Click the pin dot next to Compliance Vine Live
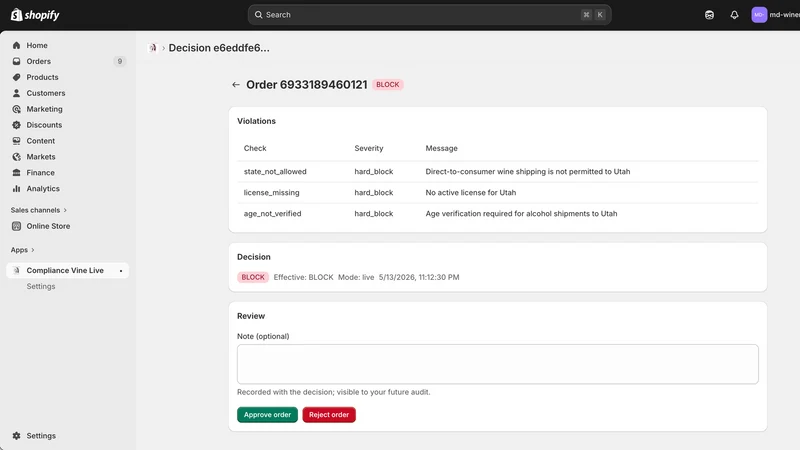Viewport: 800px width, 450px height. [x=121, y=271]
